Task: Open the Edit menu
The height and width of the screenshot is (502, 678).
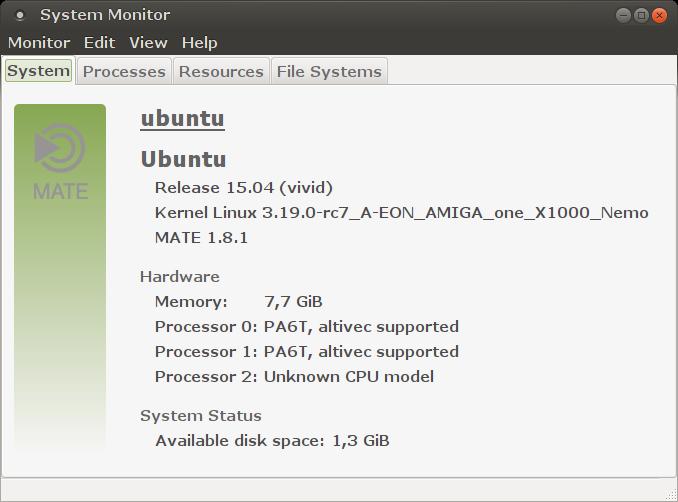Action: point(99,42)
